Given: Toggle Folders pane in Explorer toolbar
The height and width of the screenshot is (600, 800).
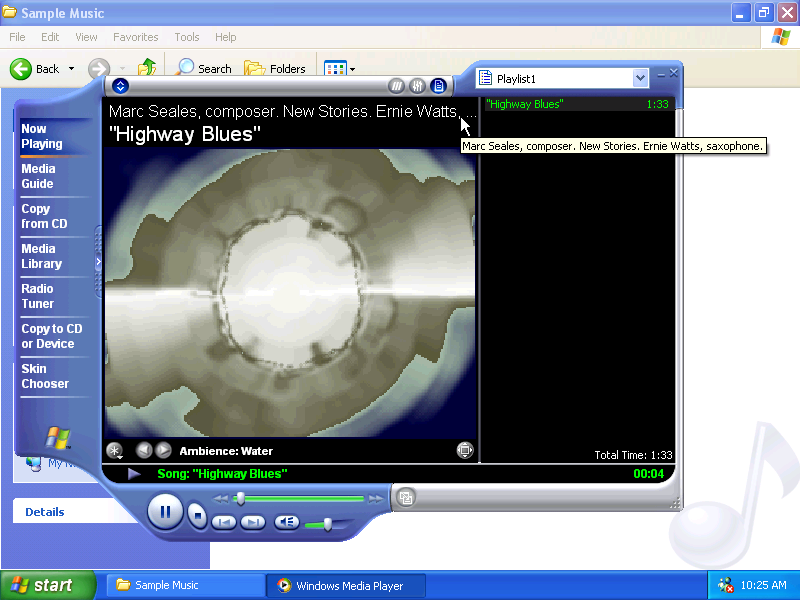Looking at the screenshot, I should click(x=274, y=68).
